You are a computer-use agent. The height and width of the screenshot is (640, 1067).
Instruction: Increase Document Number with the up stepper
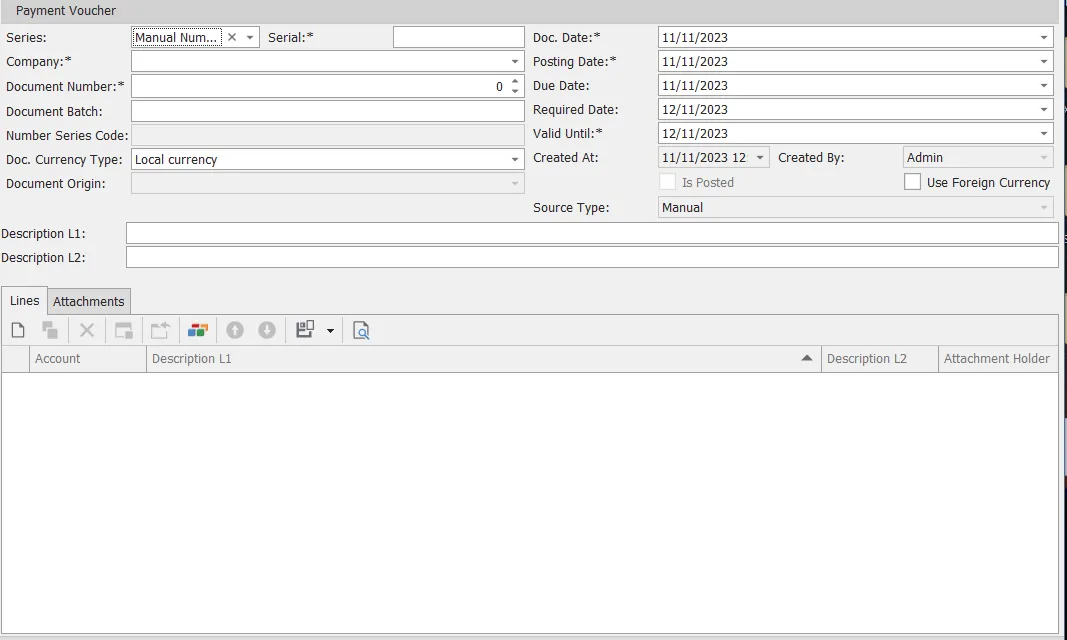click(515, 82)
